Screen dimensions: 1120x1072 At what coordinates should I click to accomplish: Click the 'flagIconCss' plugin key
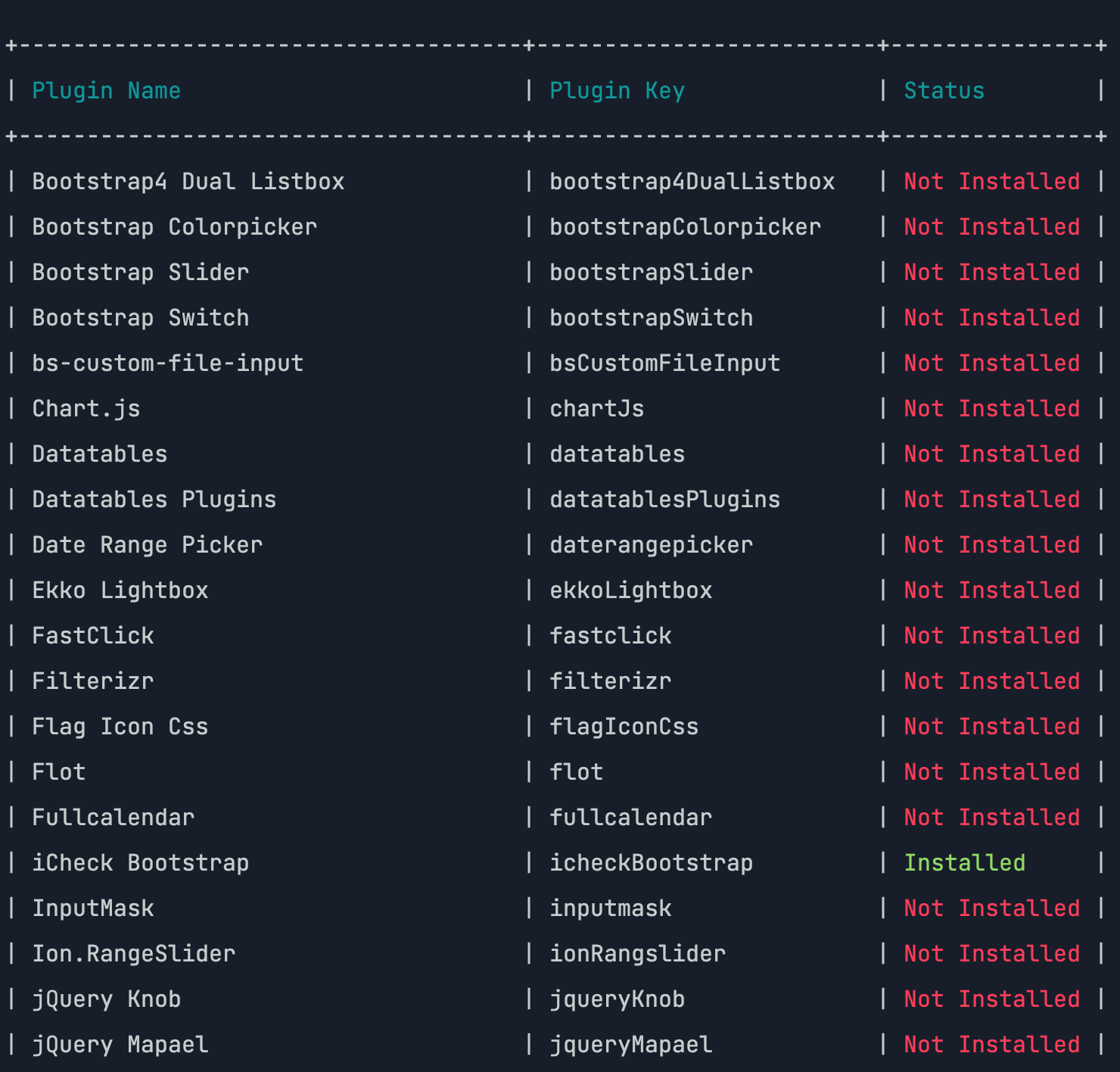pos(624,727)
